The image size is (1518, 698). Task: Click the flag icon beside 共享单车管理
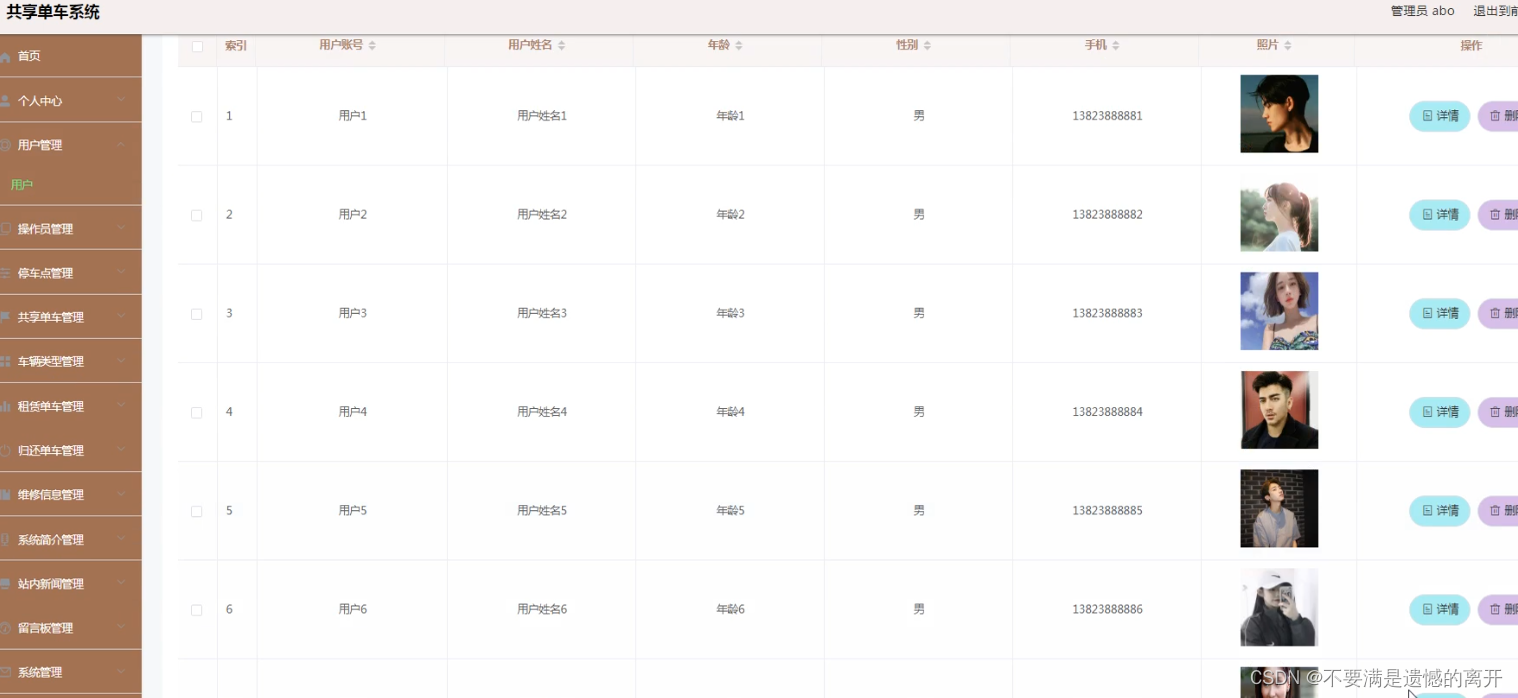pos(5,317)
